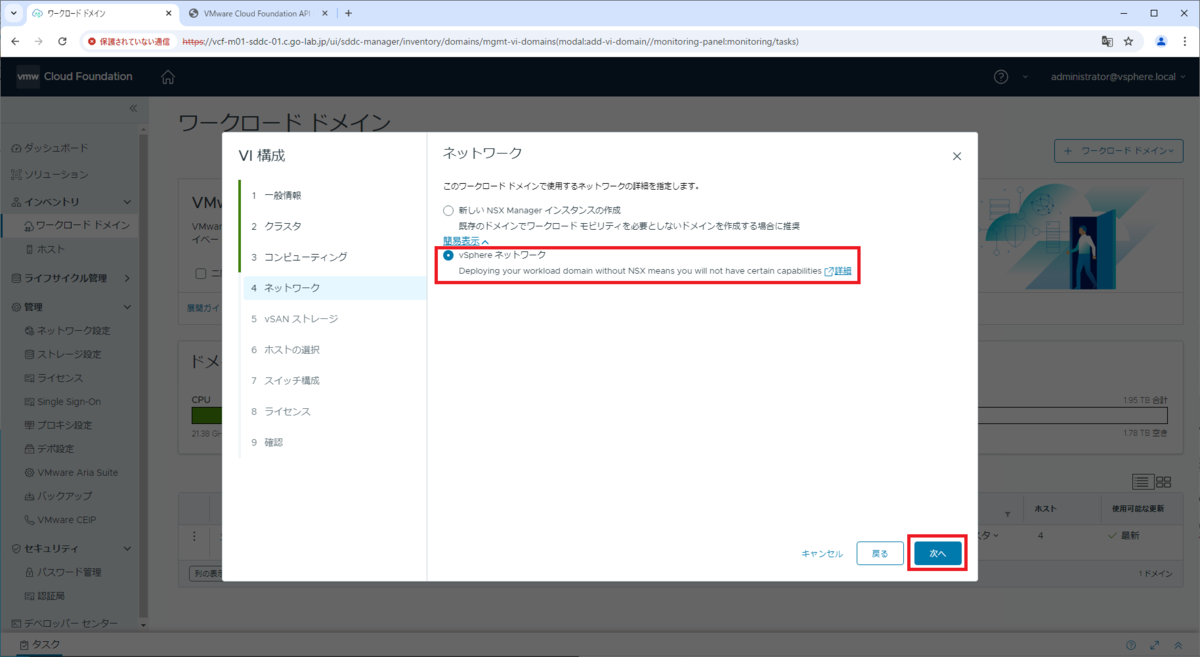Bookmark the page with the star icon

click(x=1128, y=42)
